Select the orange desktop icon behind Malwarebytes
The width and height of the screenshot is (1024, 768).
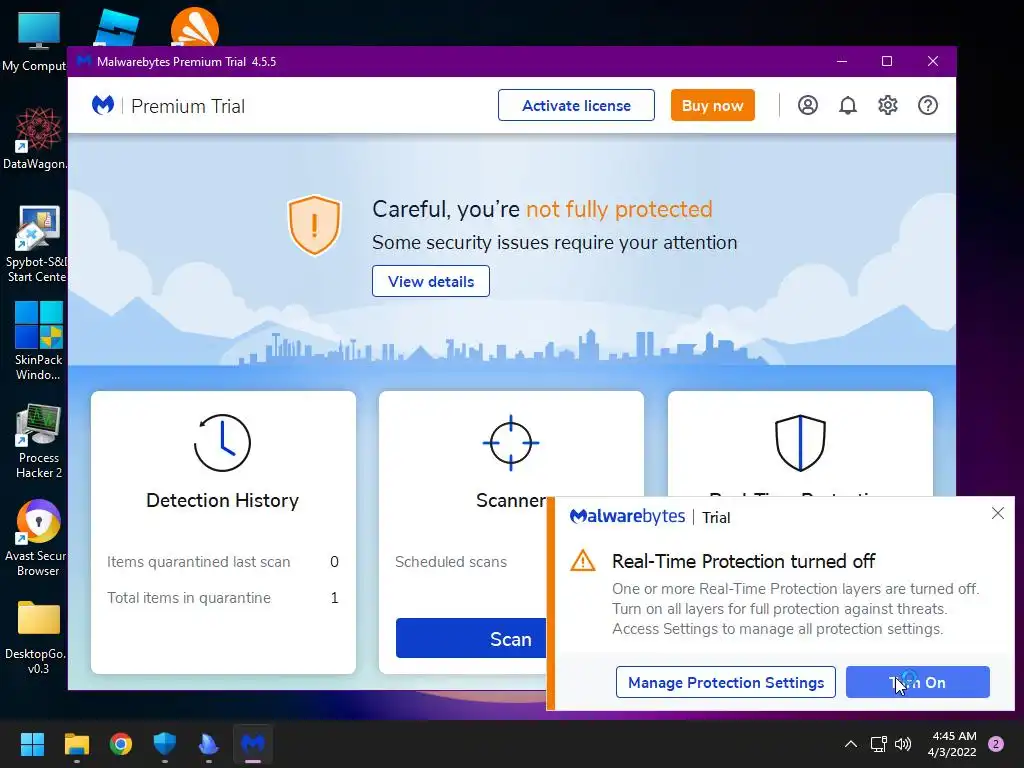click(195, 26)
